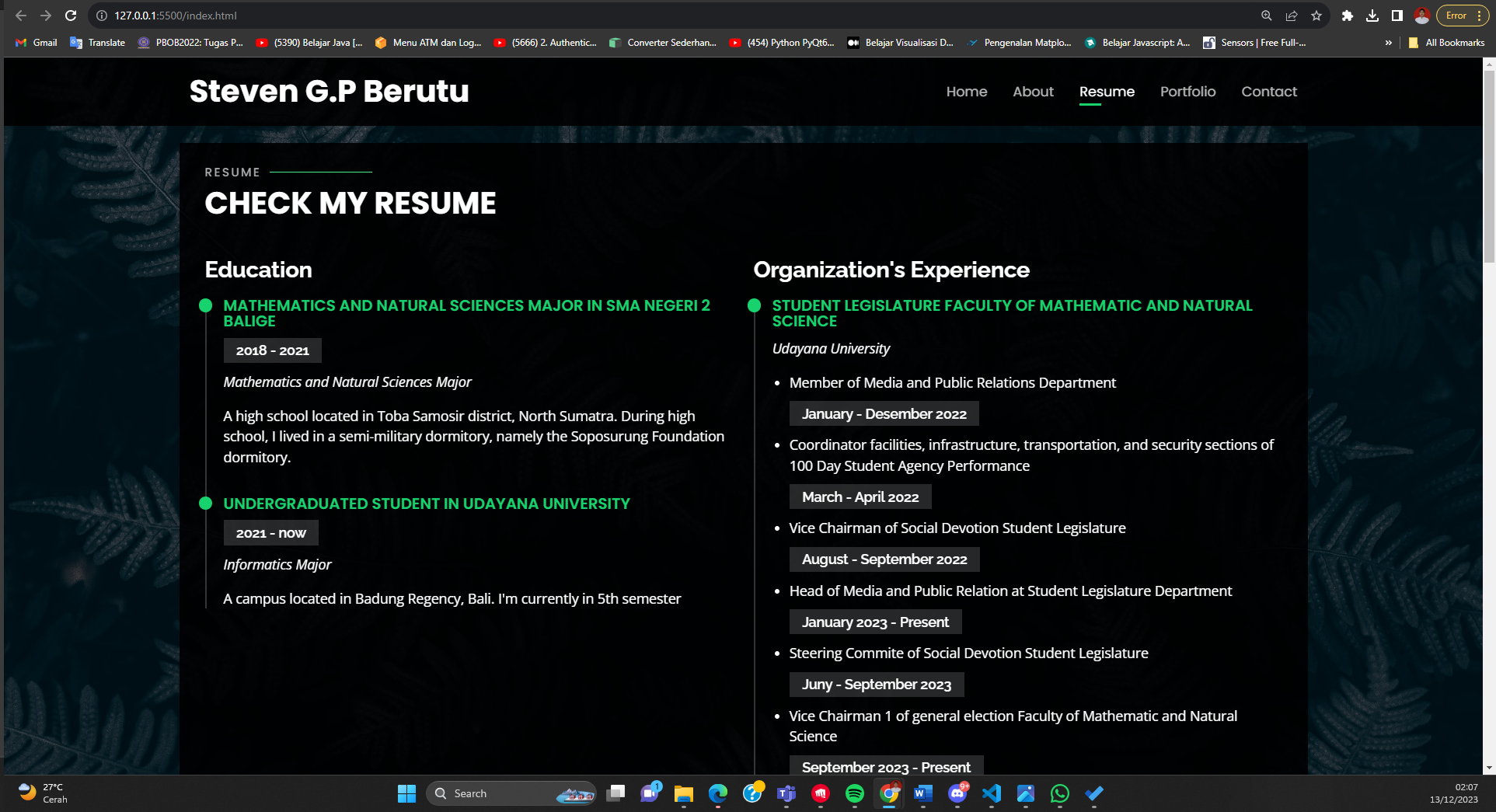Bookmark this page with the star icon
Viewport: 1496px width, 812px height.
tap(1316, 16)
